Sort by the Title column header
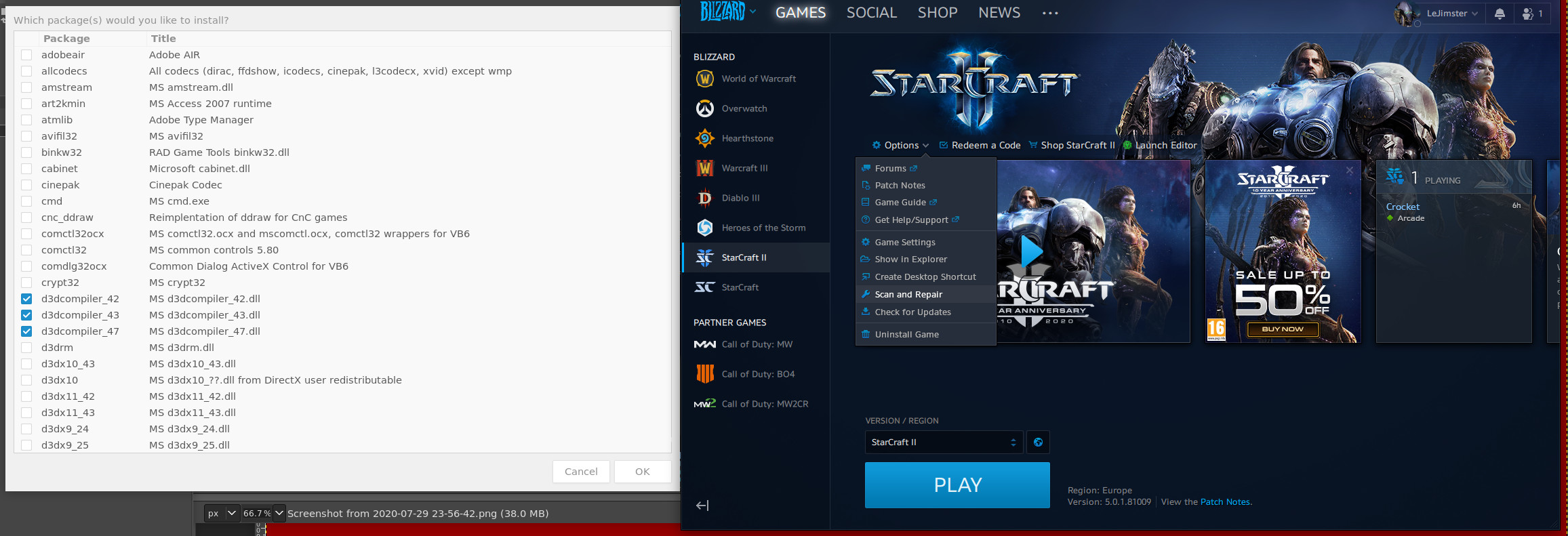 (x=163, y=39)
